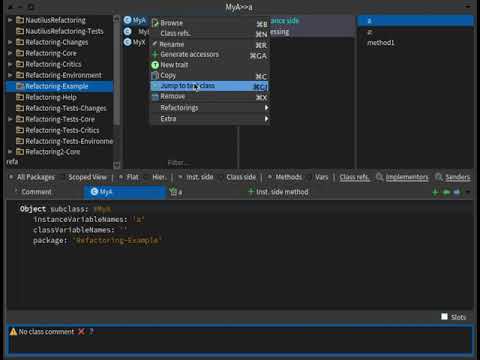Select the highlighted 'a' method in method list

415,21
